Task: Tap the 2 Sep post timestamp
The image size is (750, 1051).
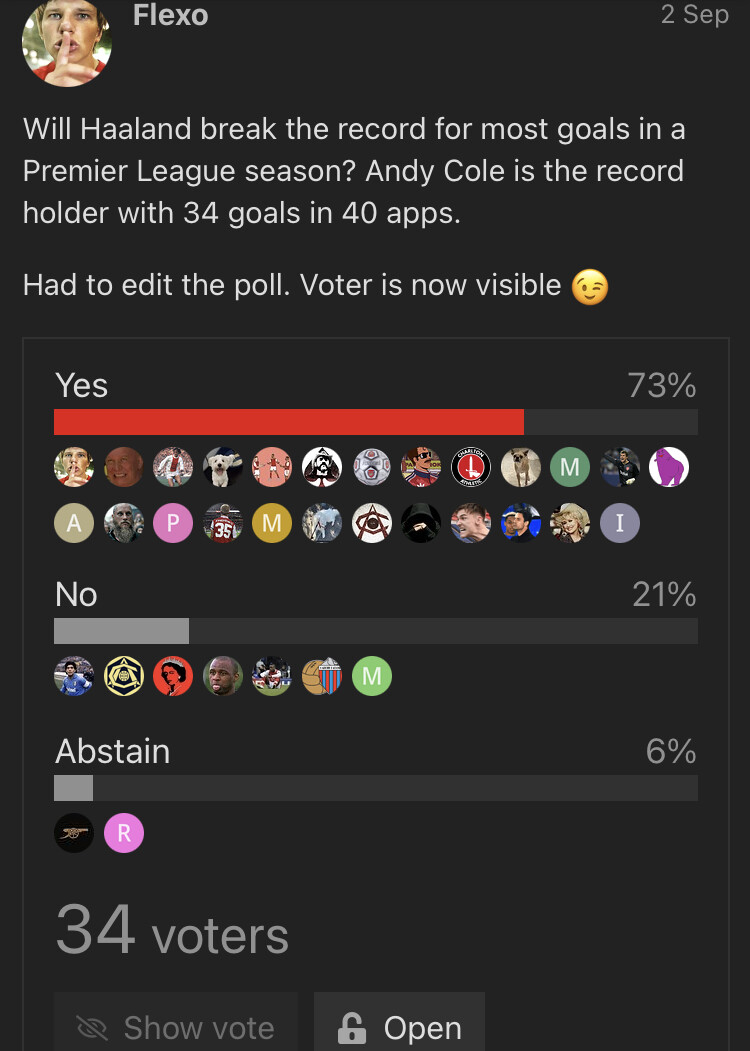Action: pos(694,16)
